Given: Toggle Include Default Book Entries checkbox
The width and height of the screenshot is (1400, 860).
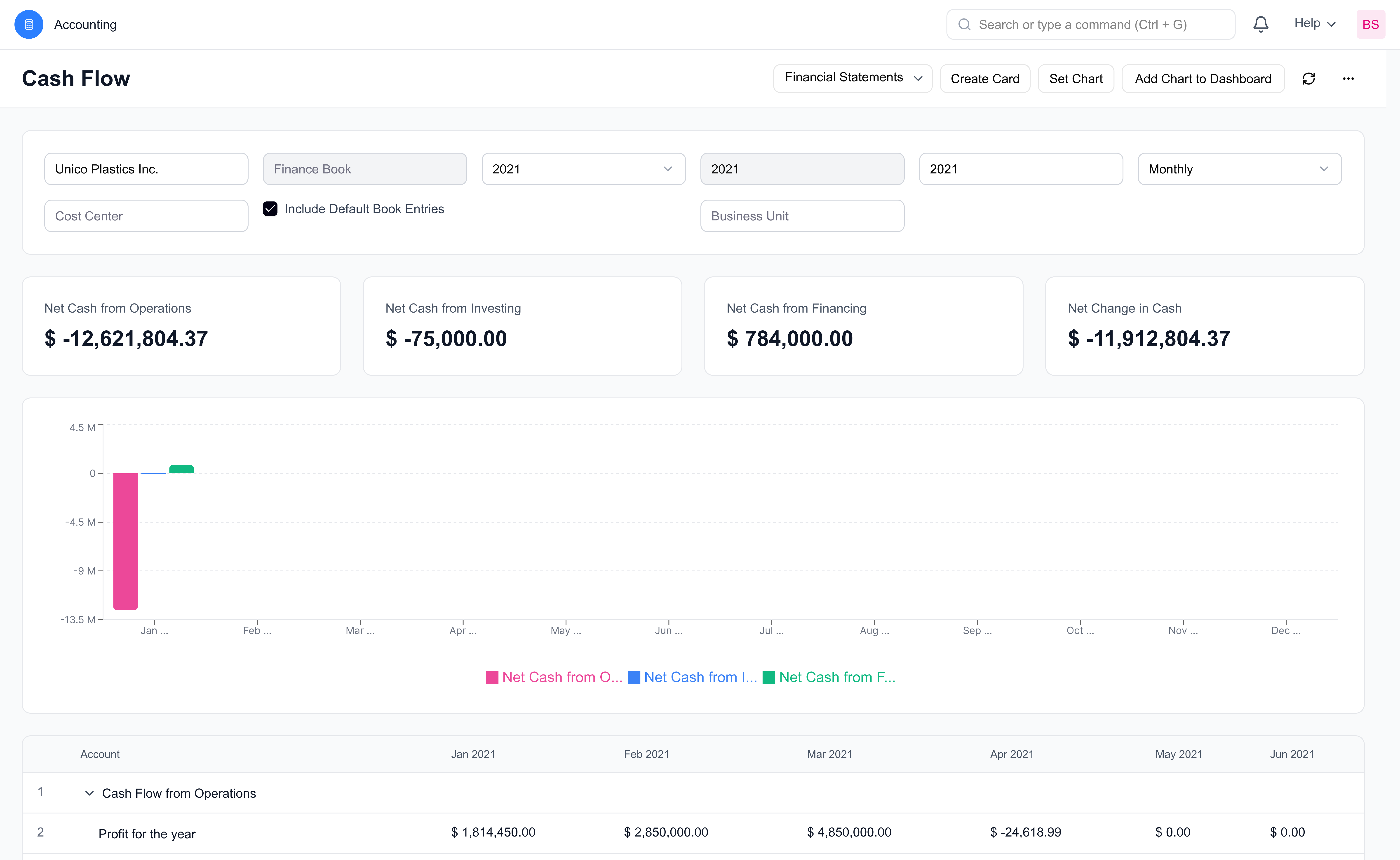Looking at the screenshot, I should click(x=270, y=209).
